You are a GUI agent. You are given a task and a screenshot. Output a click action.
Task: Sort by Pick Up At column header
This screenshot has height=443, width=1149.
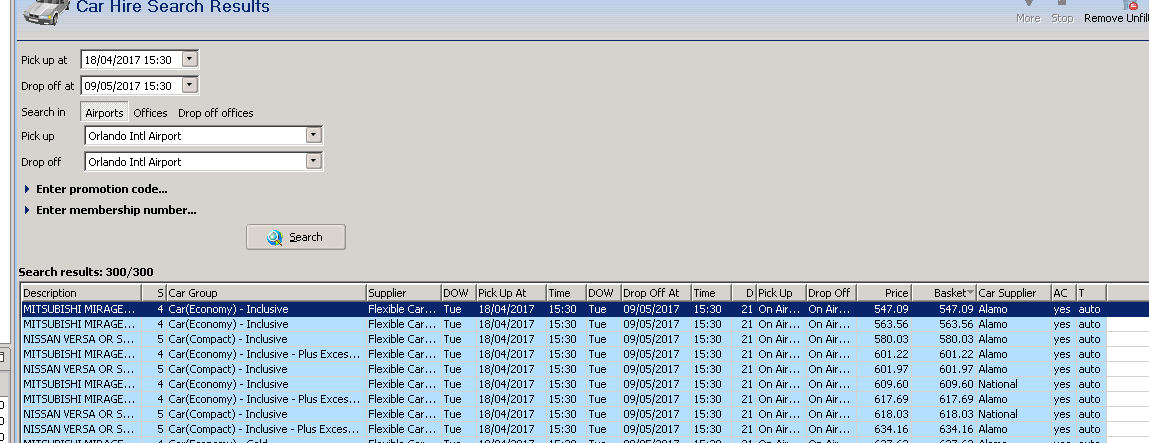511,293
